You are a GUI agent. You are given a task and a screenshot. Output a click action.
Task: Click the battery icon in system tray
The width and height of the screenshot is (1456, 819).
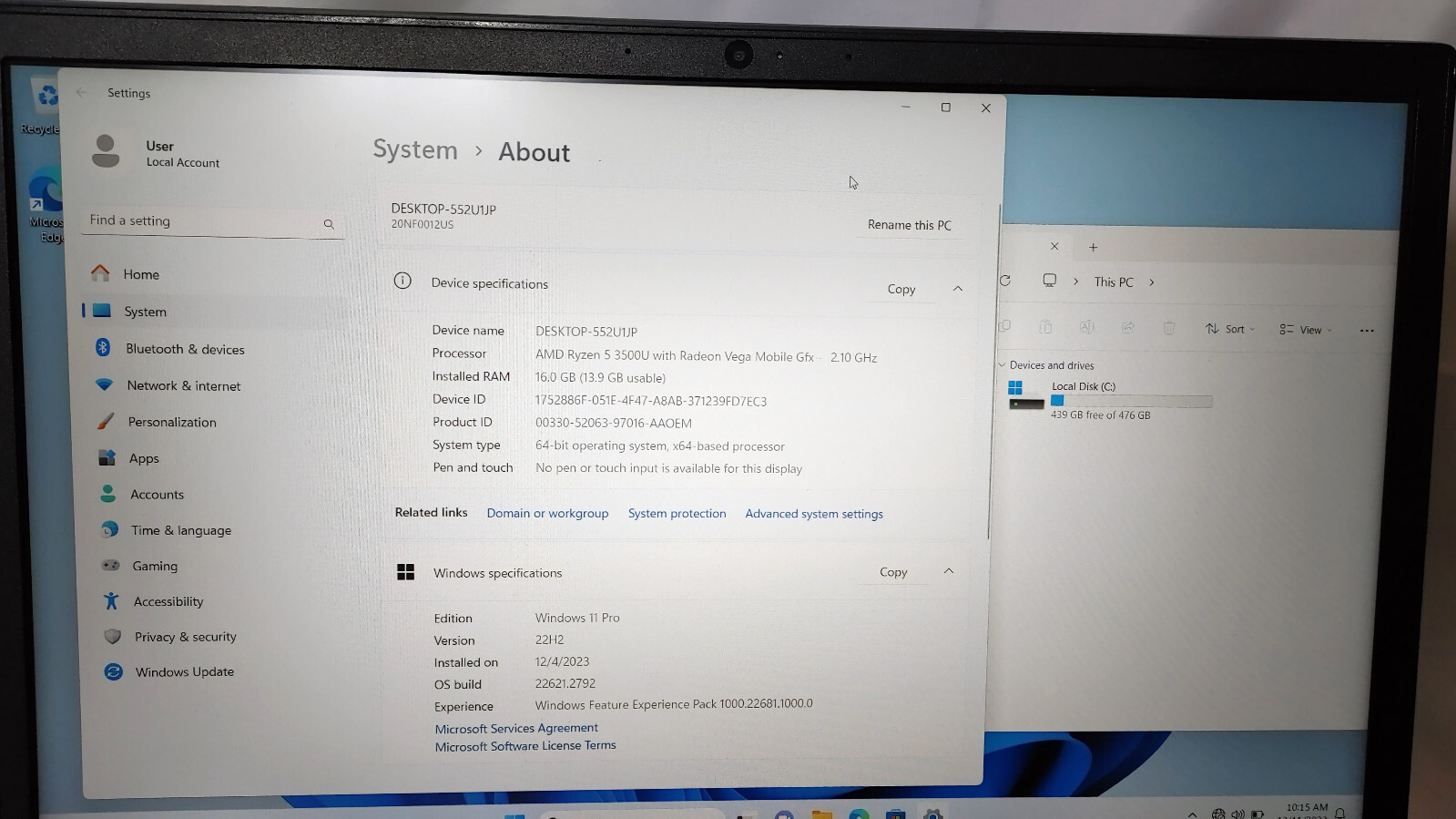1257,814
